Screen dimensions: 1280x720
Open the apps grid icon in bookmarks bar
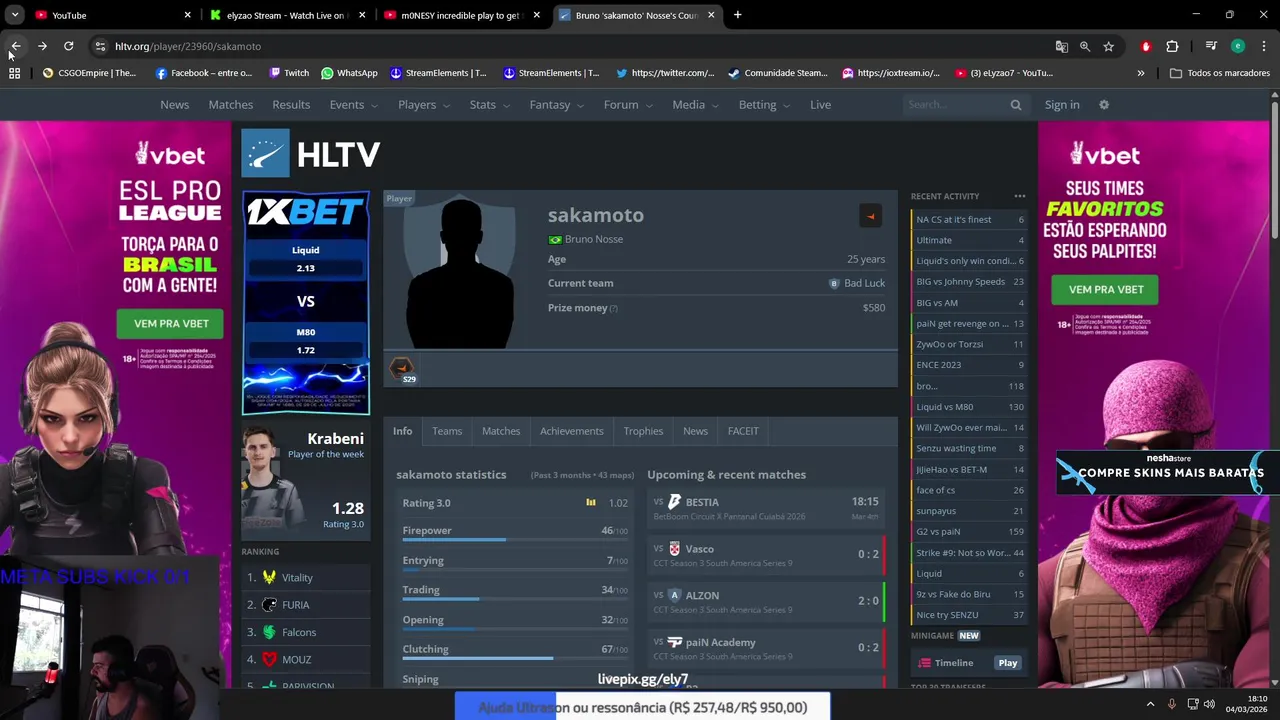[x=14, y=73]
